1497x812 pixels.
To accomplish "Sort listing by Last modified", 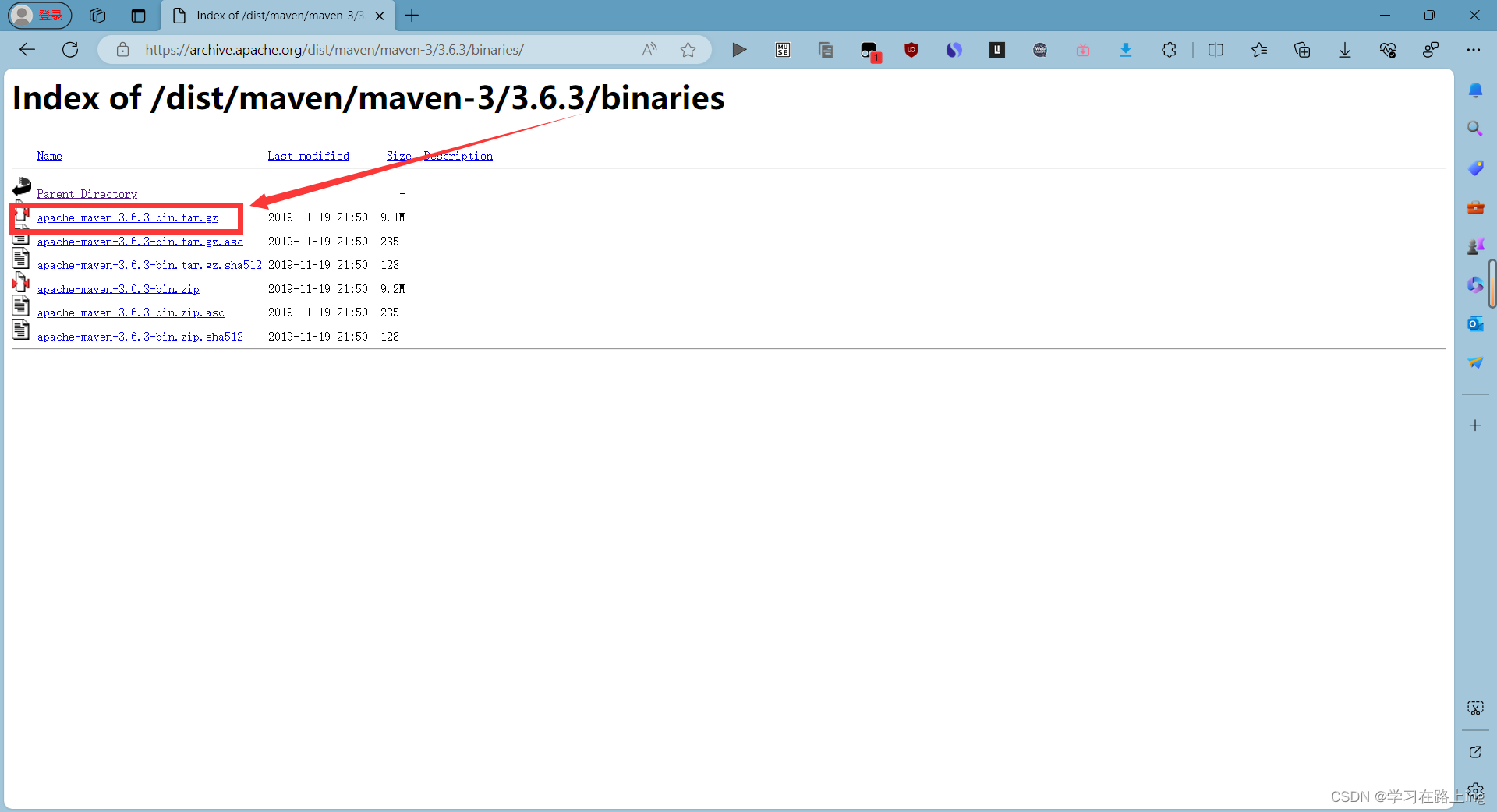I will [308, 156].
